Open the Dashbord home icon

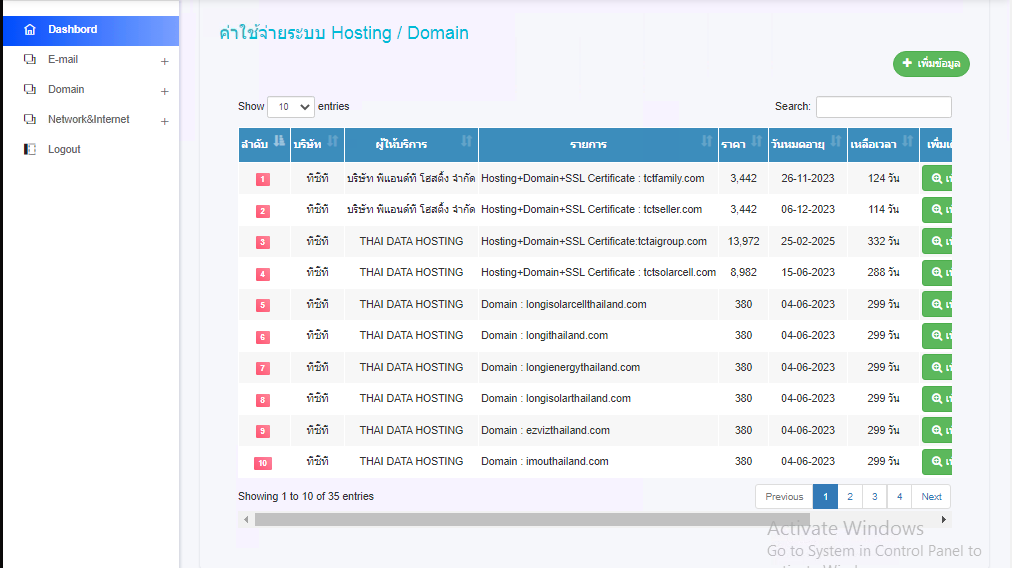(x=30, y=30)
